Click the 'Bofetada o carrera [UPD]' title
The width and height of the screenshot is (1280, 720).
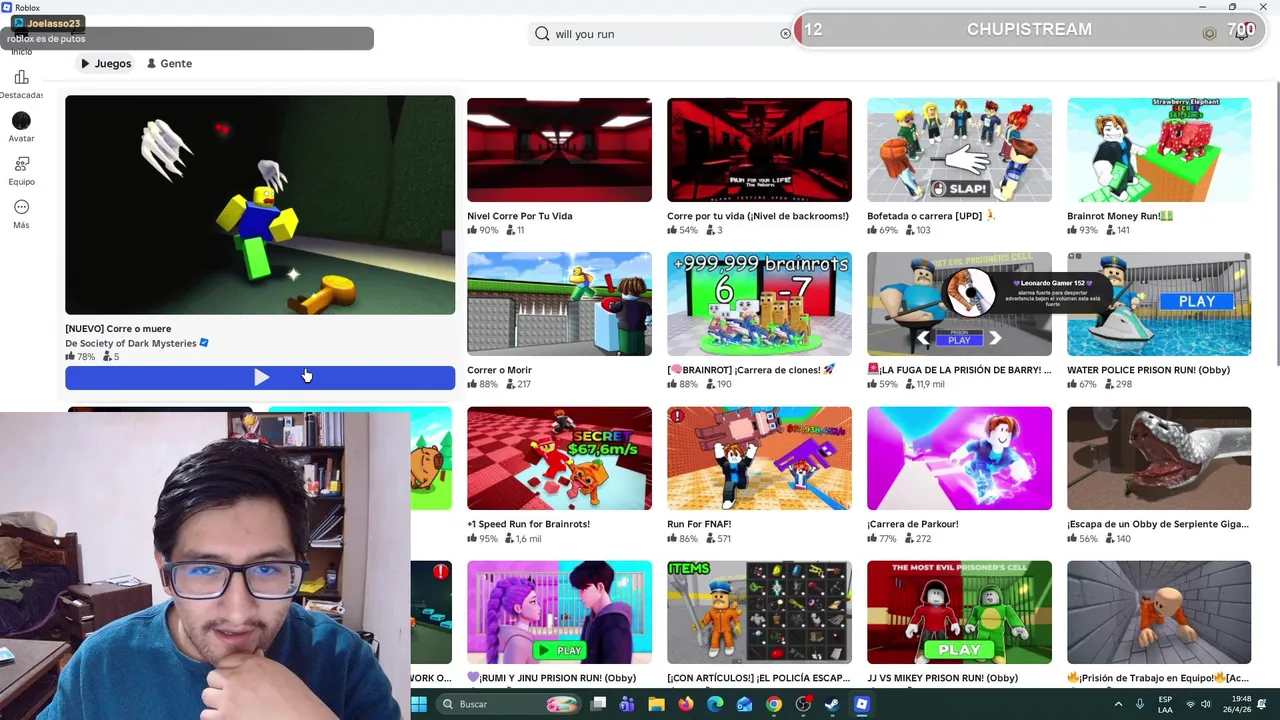click(931, 216)
